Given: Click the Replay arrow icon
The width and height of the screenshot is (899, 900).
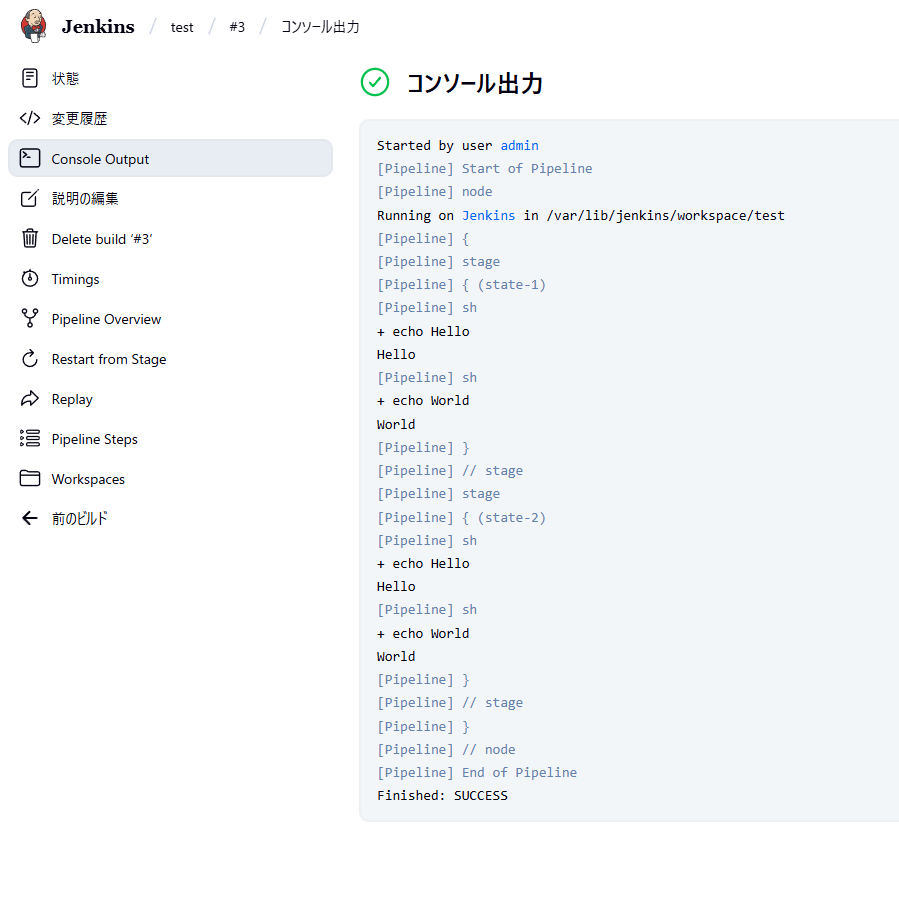Looking at the screenshot, I should click(x=30, y=399).
